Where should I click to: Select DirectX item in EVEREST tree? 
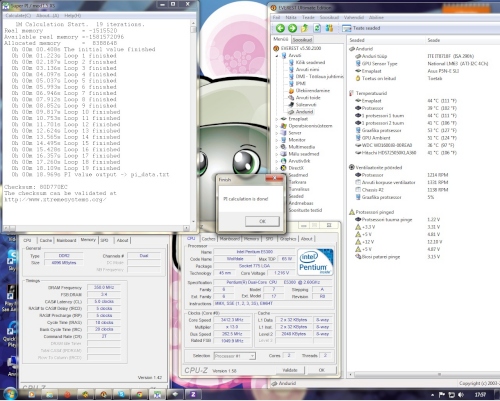(x=292, y=168)
